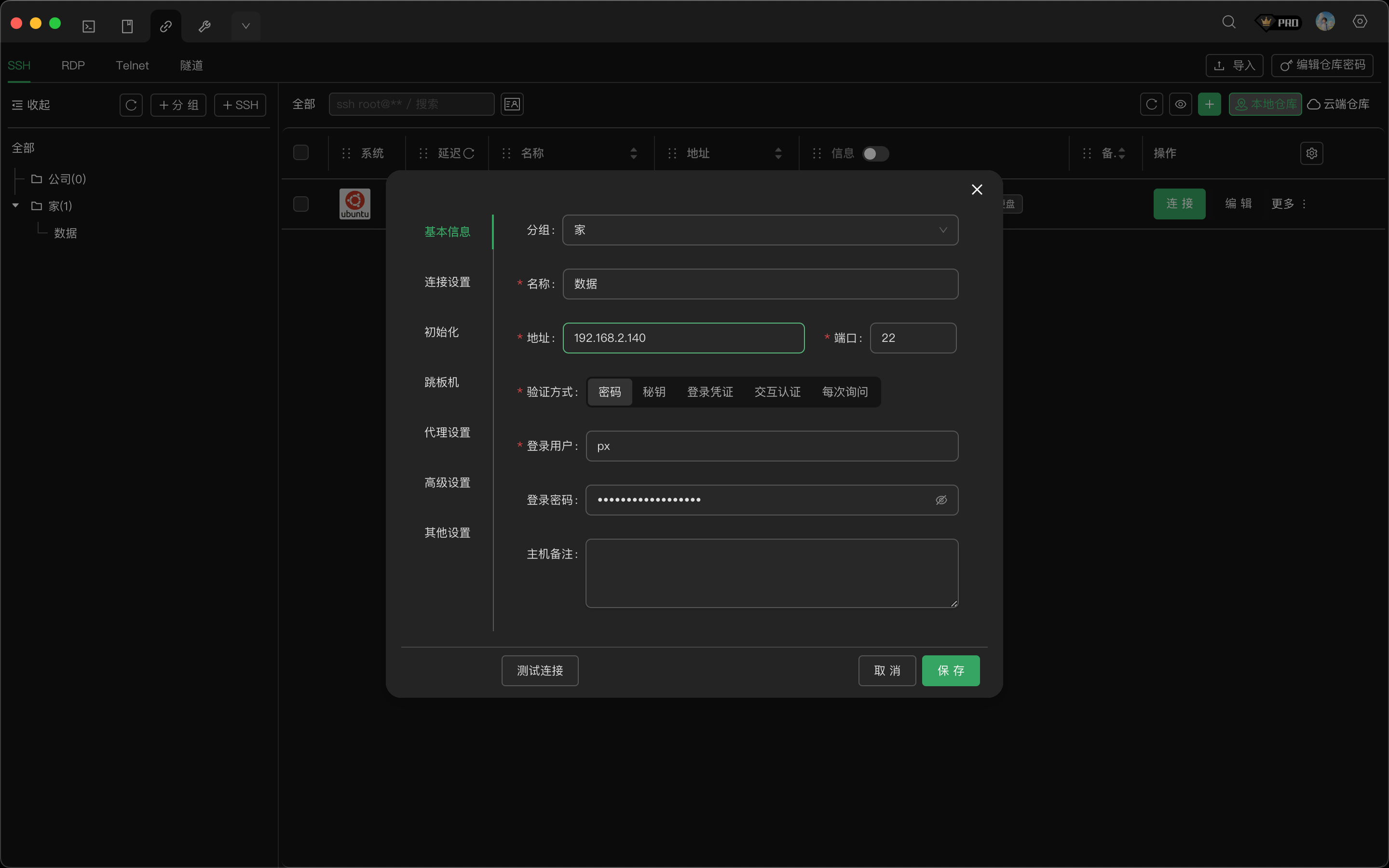Click the refresh icon above the host list

click(1151, 104)
